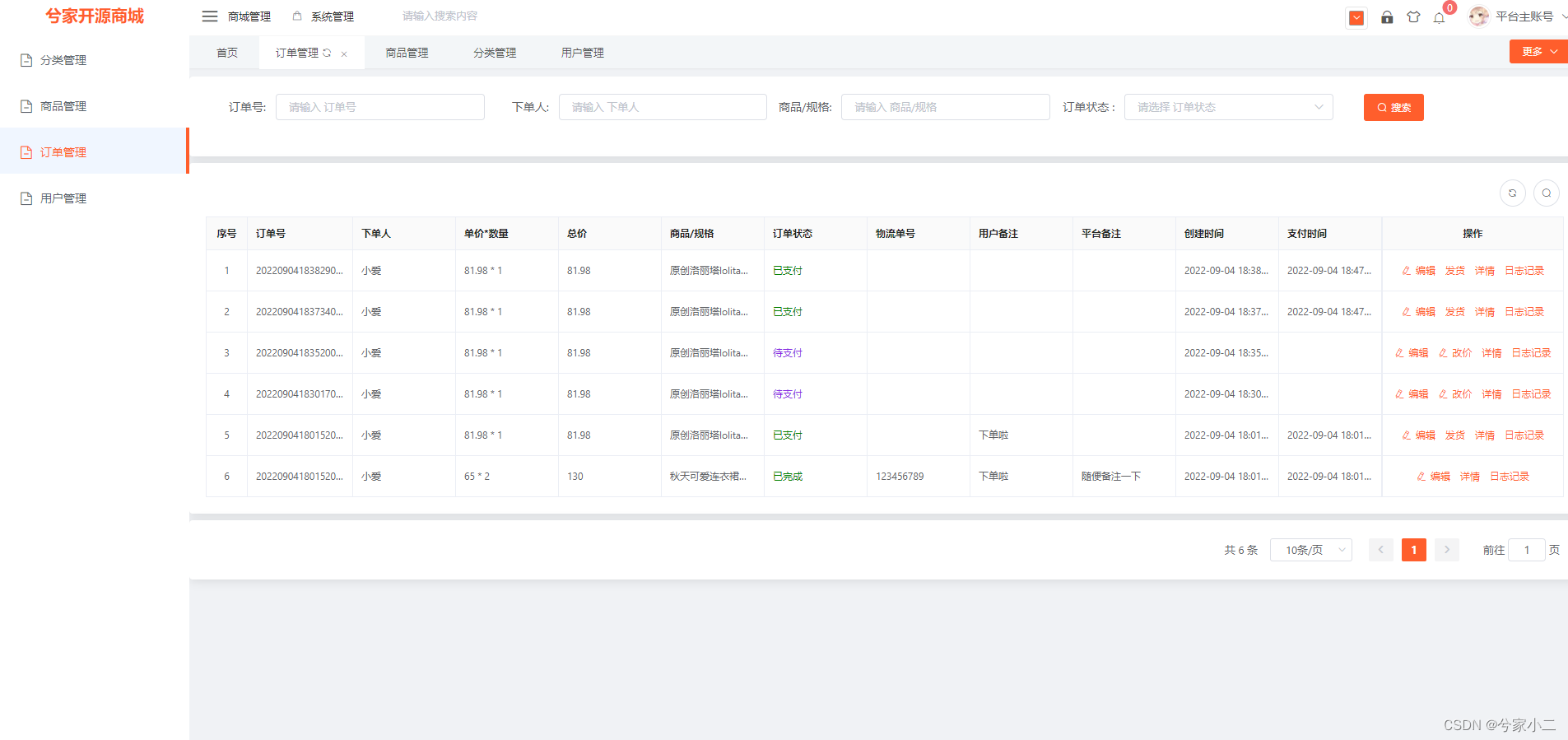Open 详情 for order row 1
This screenshot has width=1568, height=740.
1485,271
